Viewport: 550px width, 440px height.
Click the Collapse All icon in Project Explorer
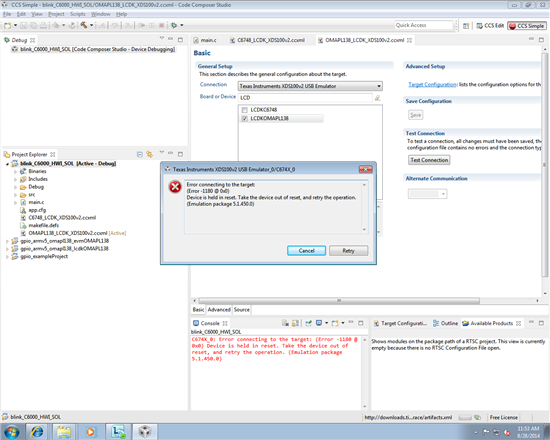[x=140, y=154]
